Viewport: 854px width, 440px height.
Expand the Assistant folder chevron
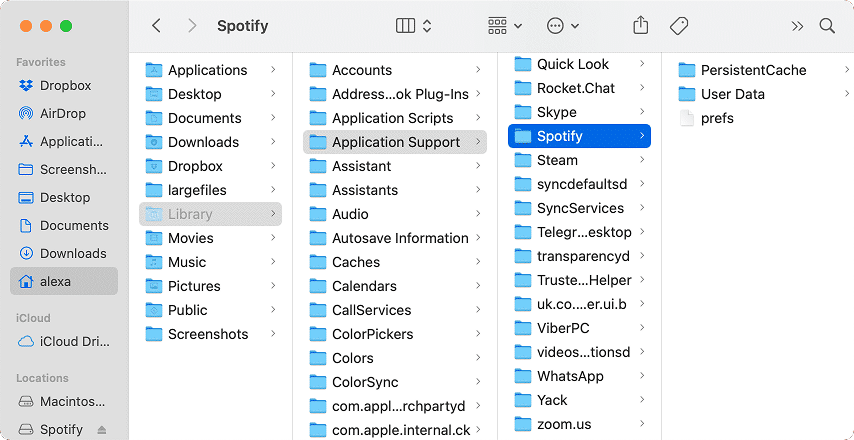(x=478, y=166)
